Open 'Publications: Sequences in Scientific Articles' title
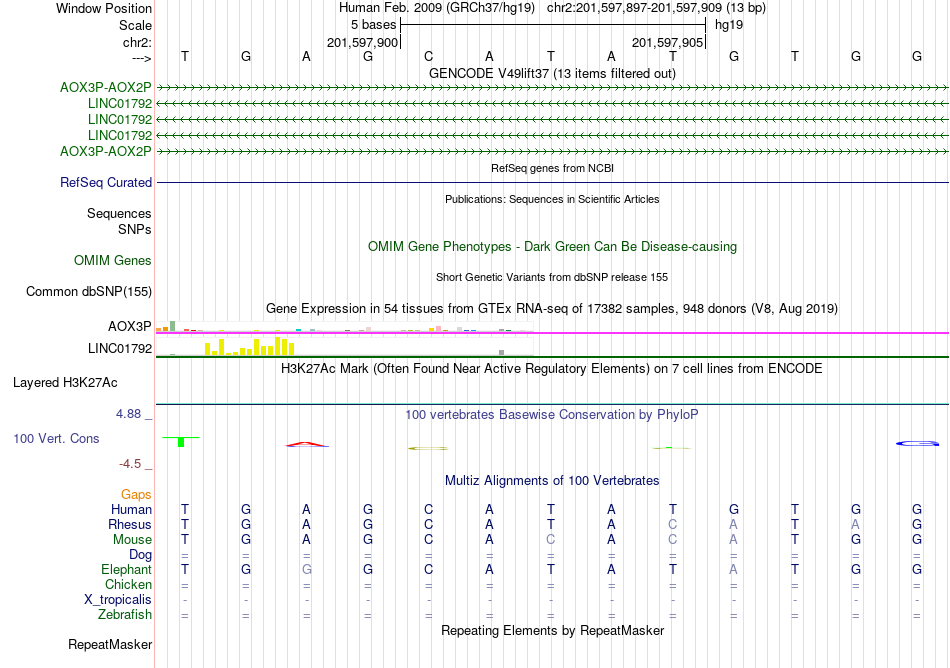 (x=552, y=199)
